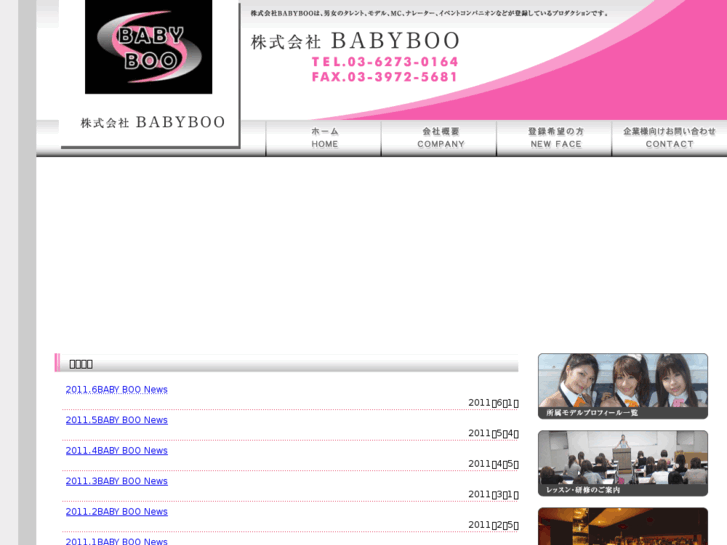The image size is (727, 545).
Task: Click the BABY BOO logo image
Action: click(148, 47)
